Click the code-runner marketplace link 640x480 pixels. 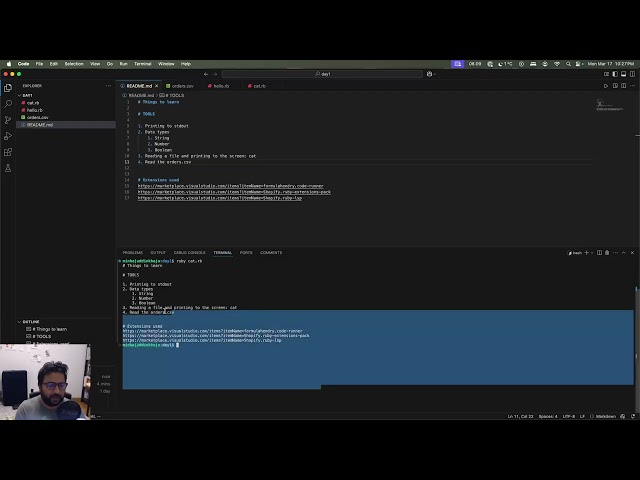click(230, 186)
